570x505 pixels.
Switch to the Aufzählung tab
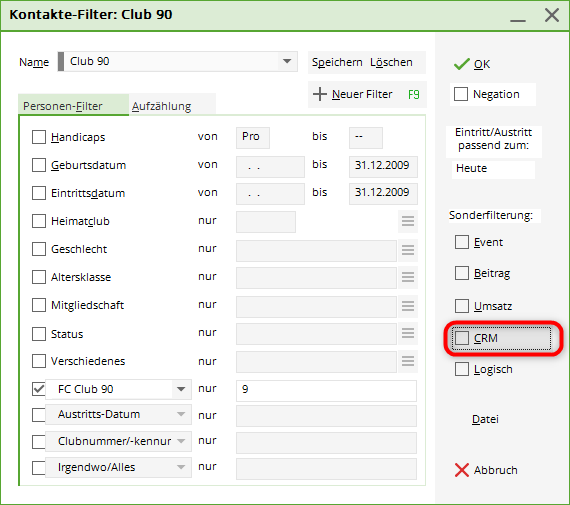[161, 106]
